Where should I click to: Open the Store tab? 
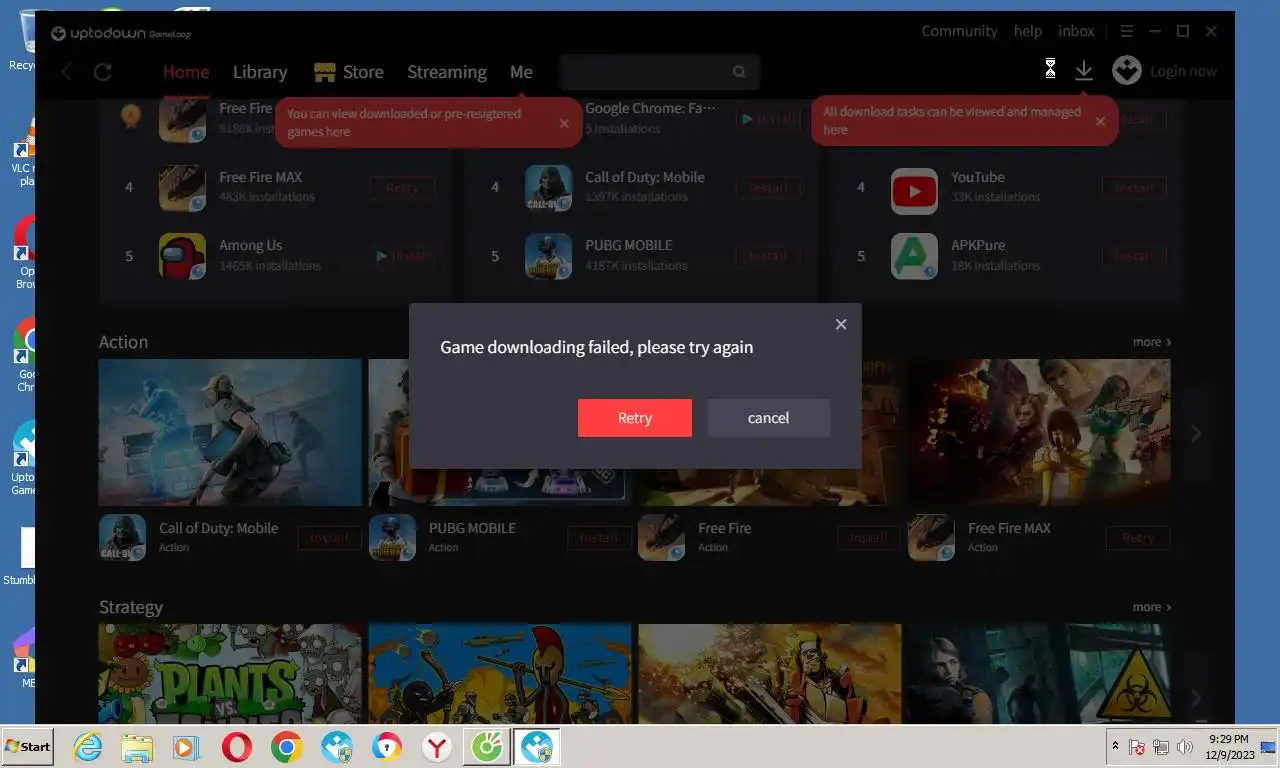(349, 72)
